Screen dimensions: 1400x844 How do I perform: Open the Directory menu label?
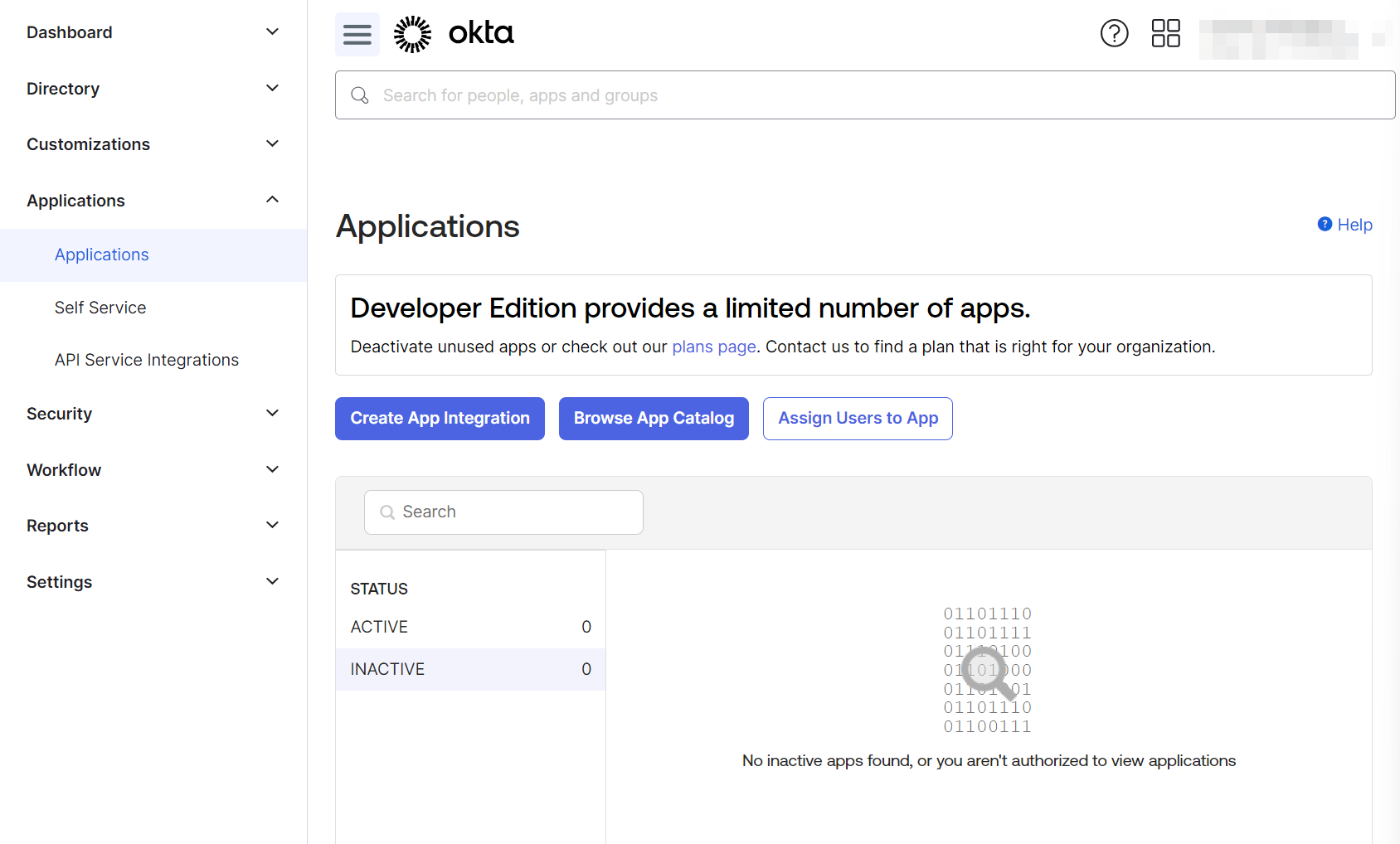click(63, 89)
